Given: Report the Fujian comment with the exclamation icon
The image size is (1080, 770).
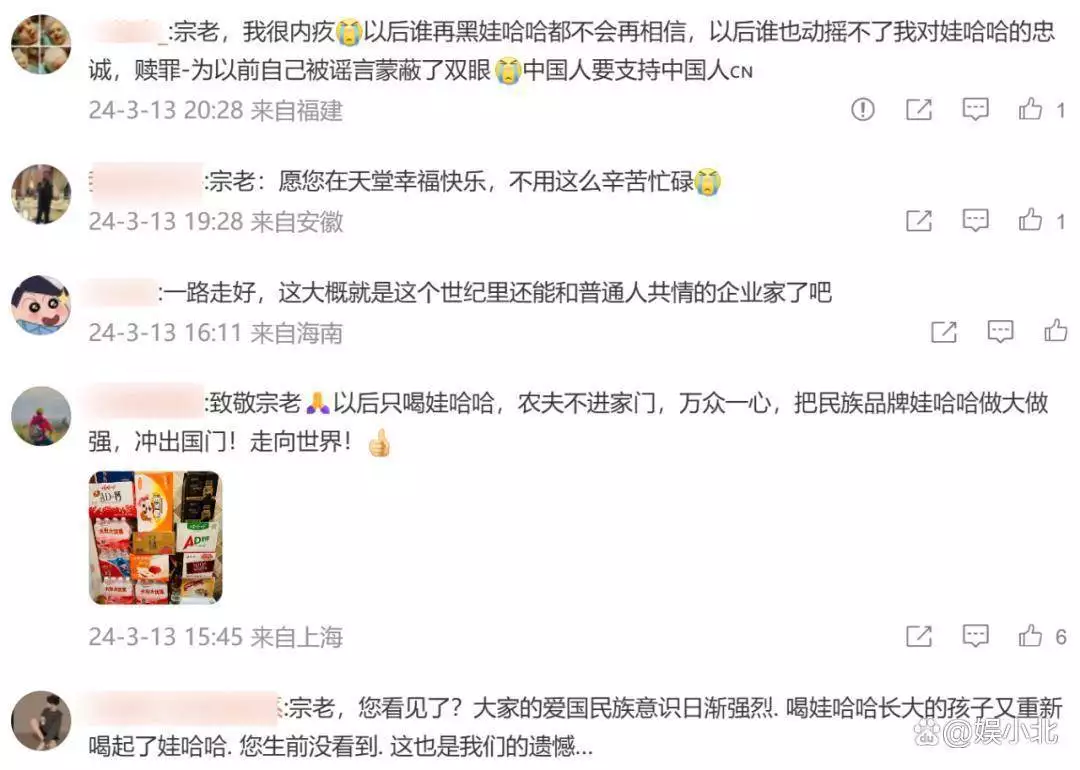Looking at the screenshot, I should pos(862,109).
